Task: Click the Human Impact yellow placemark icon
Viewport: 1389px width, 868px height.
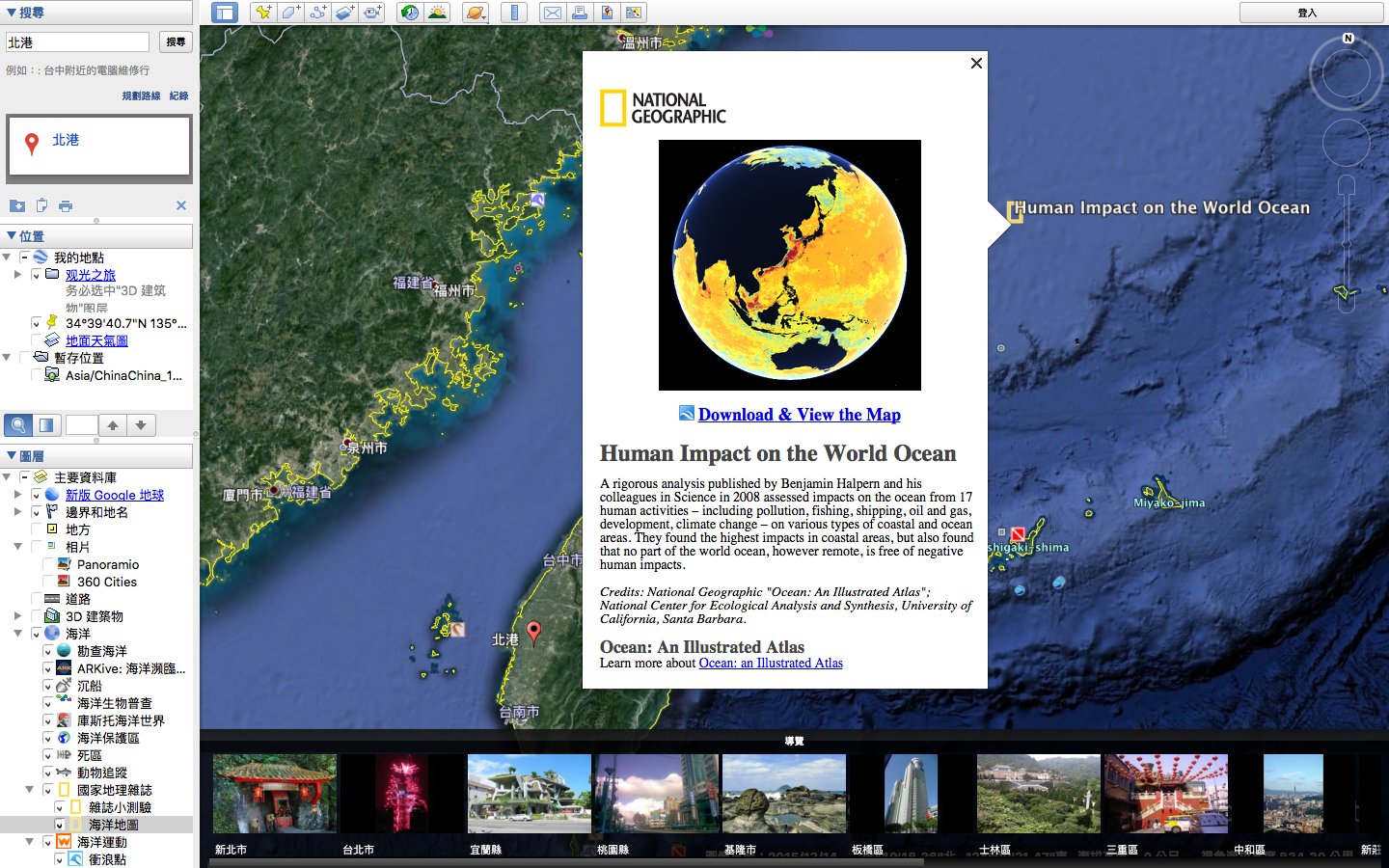Action: click(x=1015, y=211)
